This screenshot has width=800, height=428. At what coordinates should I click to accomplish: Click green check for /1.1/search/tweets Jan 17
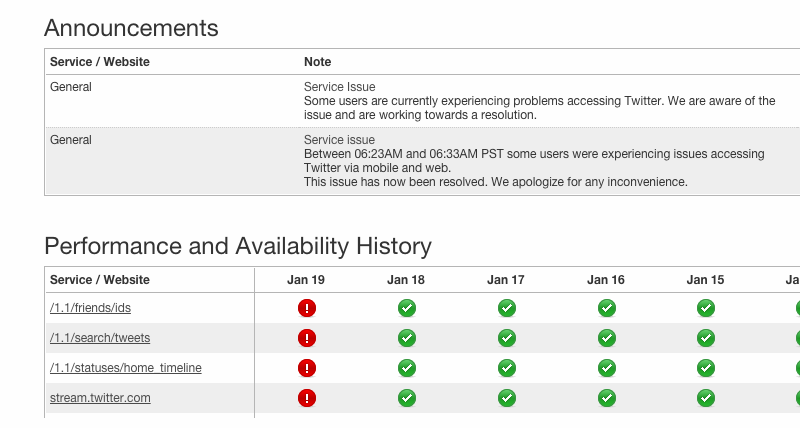pyautogui.click(x=507, y=338)
